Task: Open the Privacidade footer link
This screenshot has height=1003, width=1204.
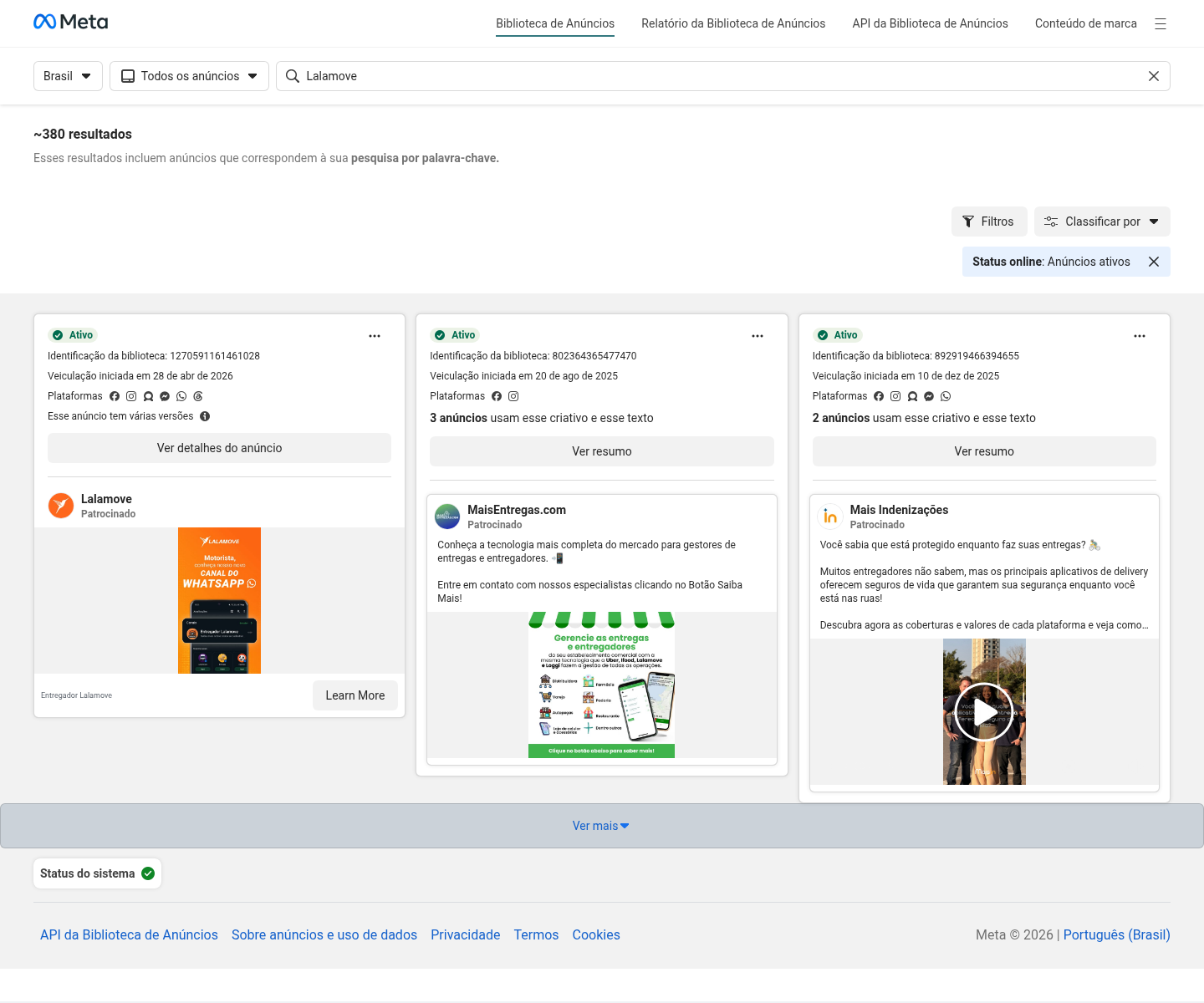Action: 466,934
